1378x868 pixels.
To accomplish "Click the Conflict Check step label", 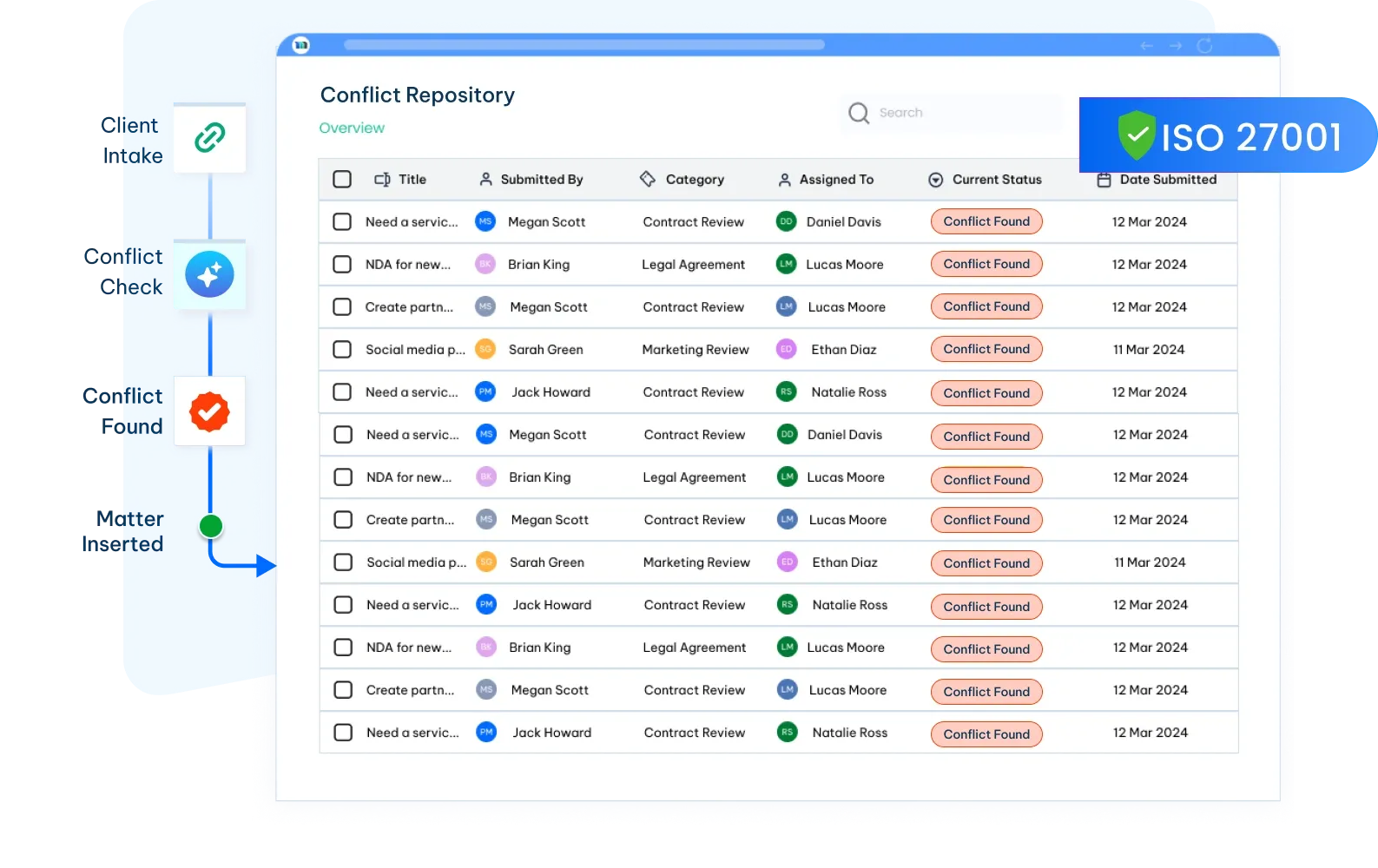I will pyautogui.click(x=123, y=272).
